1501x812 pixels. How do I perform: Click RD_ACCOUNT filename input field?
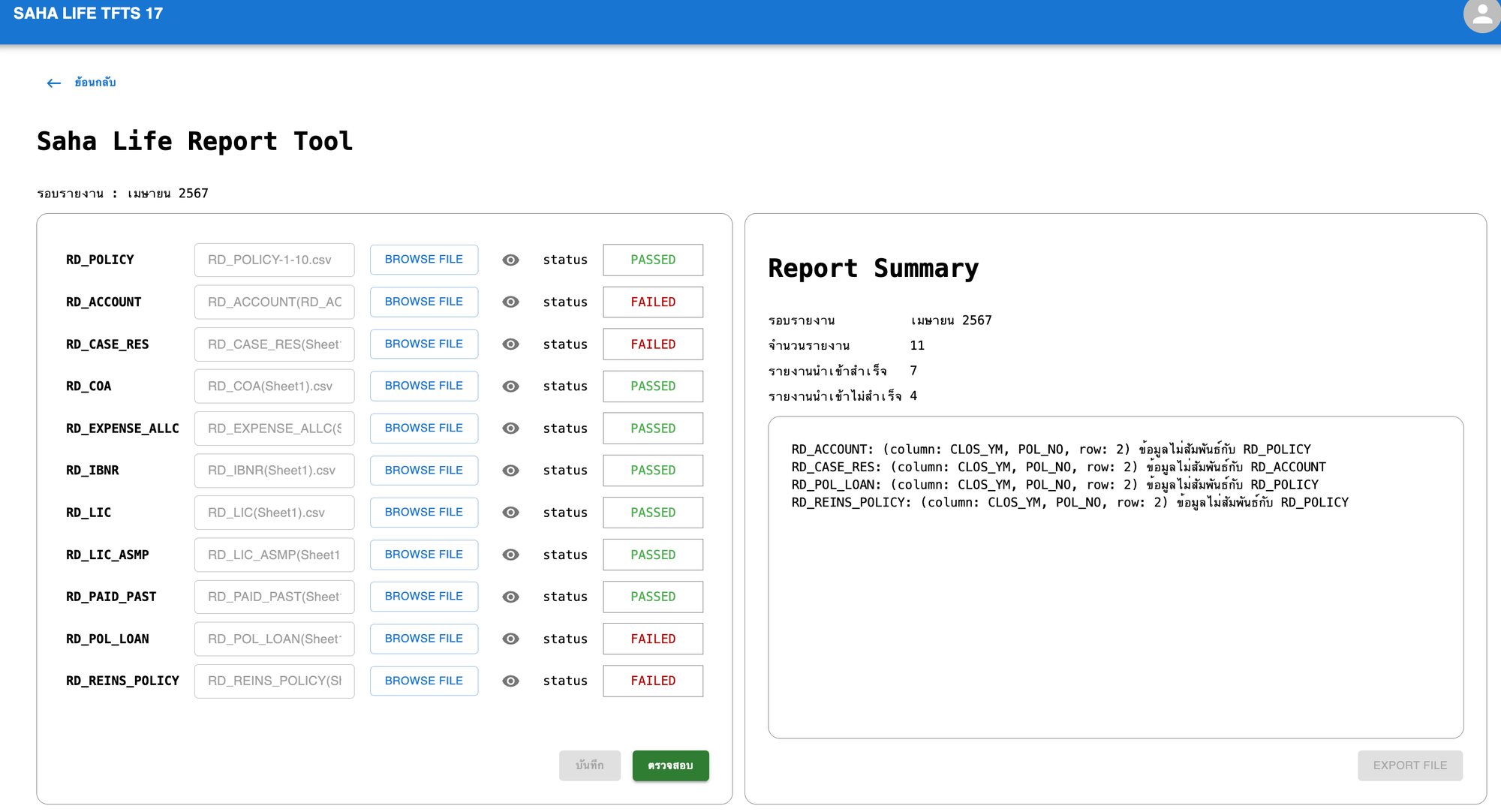(x=274, y=302)
